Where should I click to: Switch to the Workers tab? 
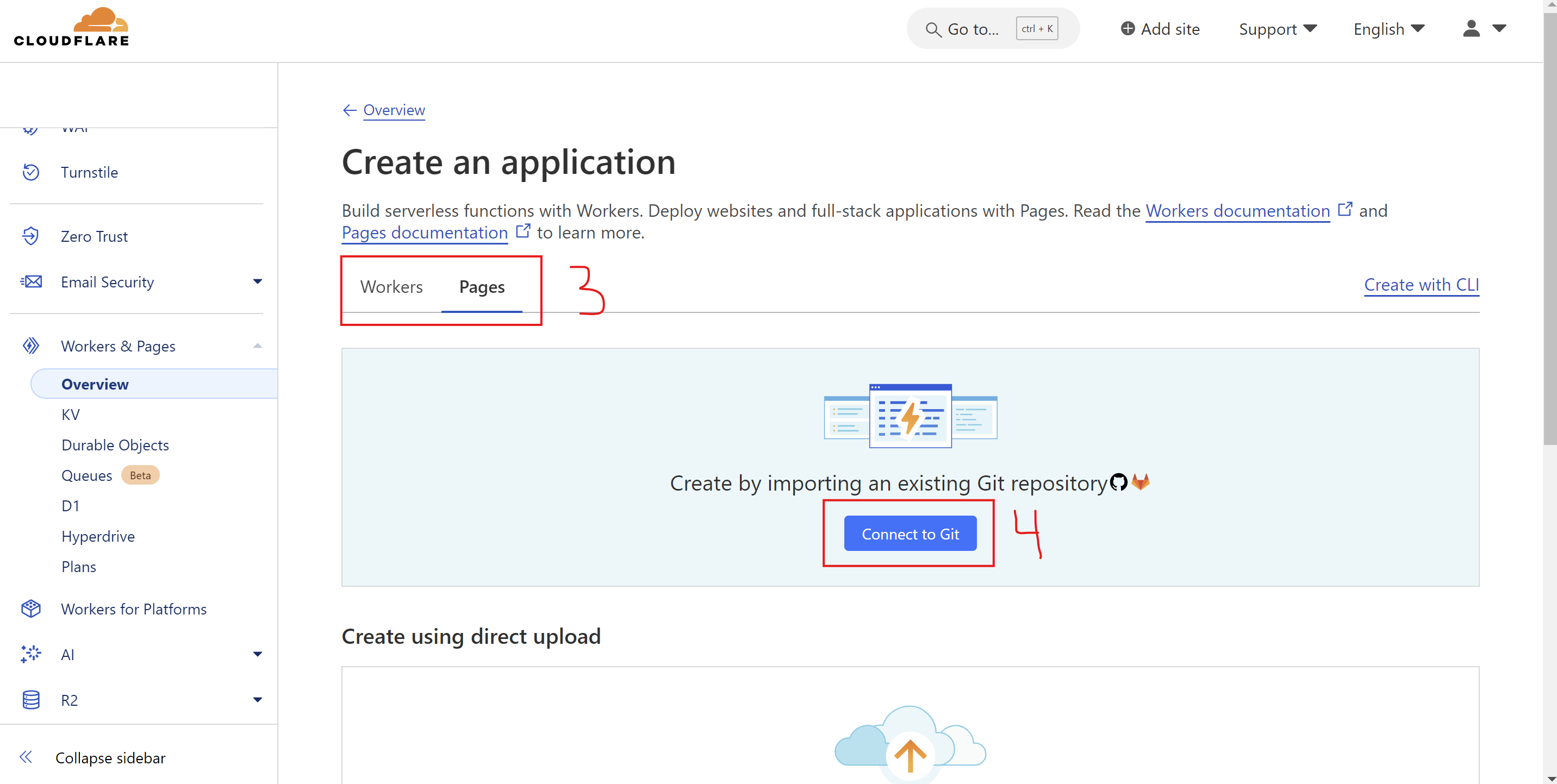tap(391, 287)
